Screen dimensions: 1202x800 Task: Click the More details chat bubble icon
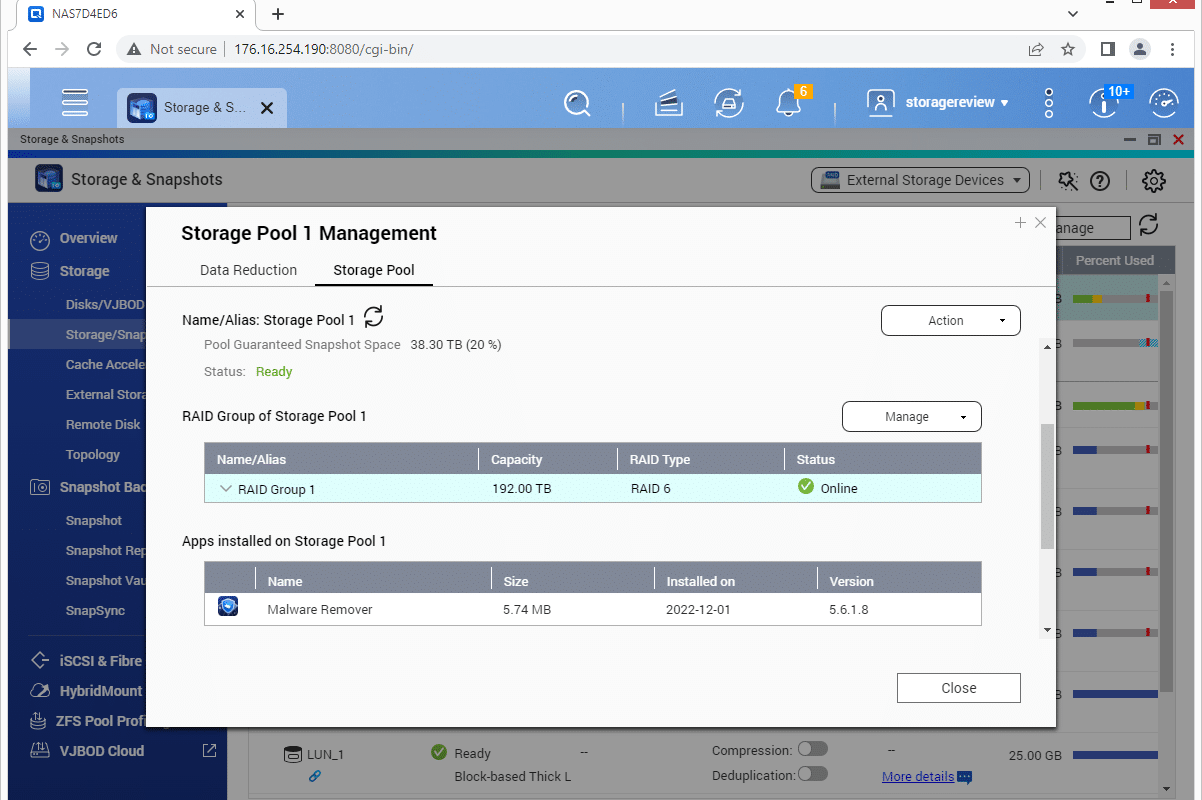click(x=964, y=777)
